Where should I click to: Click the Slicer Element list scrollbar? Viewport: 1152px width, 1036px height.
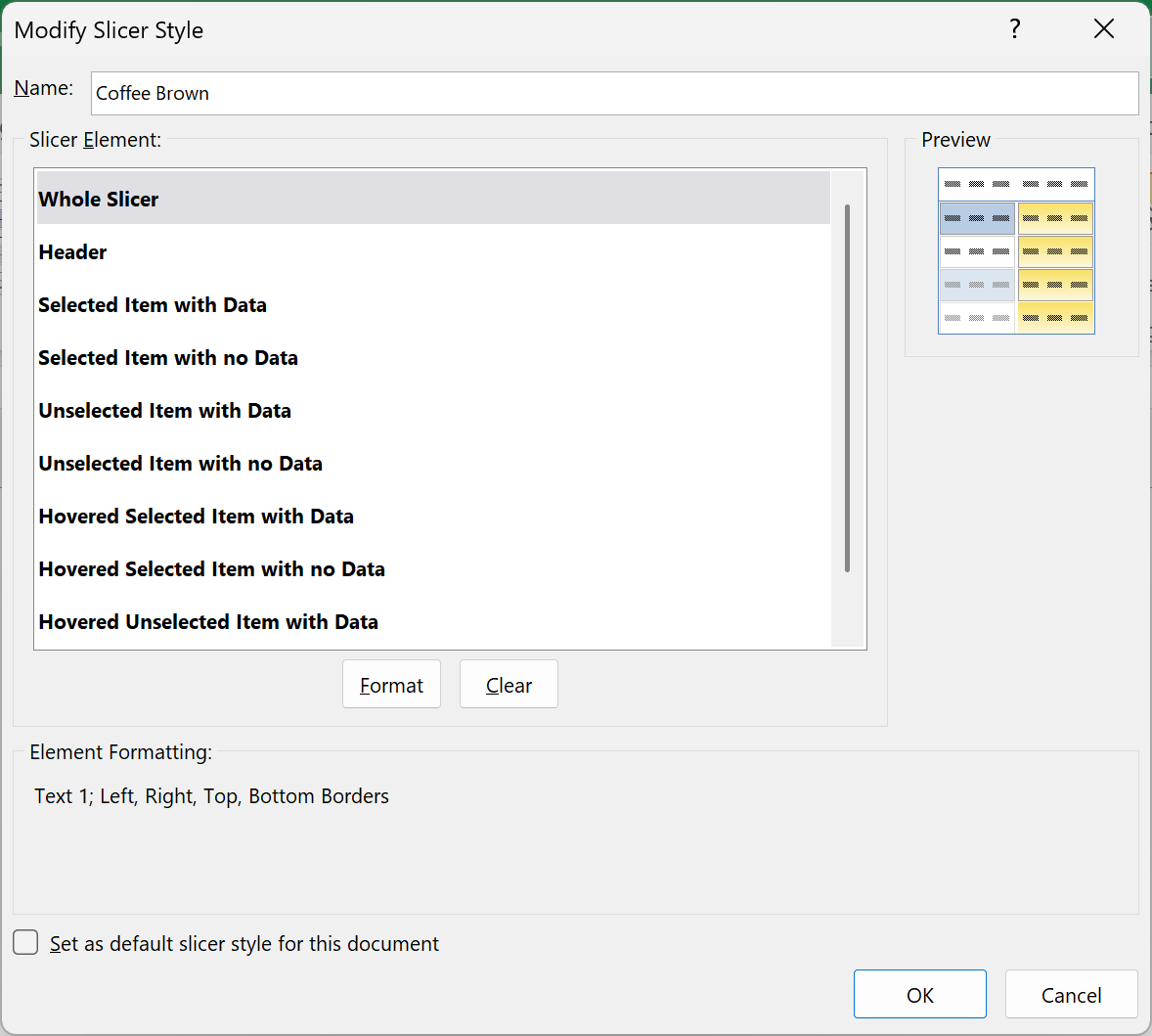[847, 388]
